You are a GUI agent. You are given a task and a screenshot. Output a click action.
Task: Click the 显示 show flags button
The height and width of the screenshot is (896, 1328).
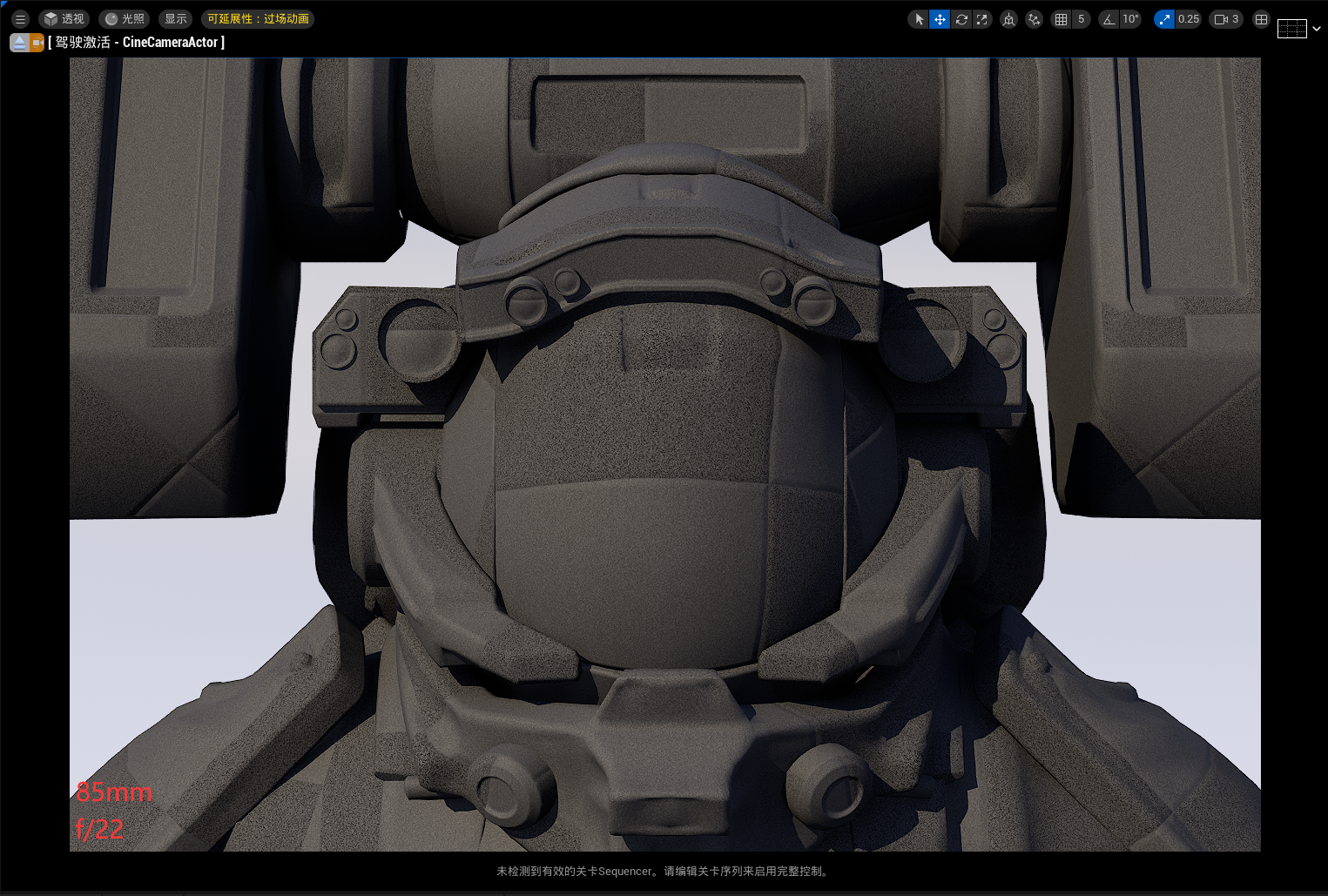[176, 19]
